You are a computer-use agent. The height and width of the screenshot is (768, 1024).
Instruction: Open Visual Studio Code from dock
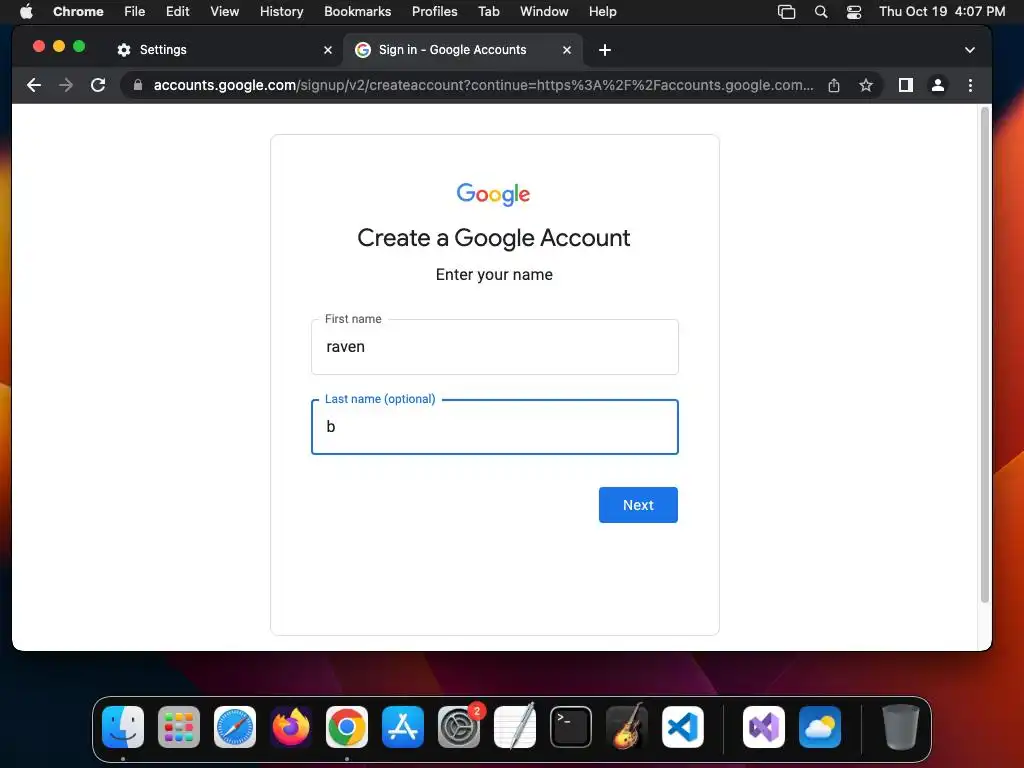point(683,727)
